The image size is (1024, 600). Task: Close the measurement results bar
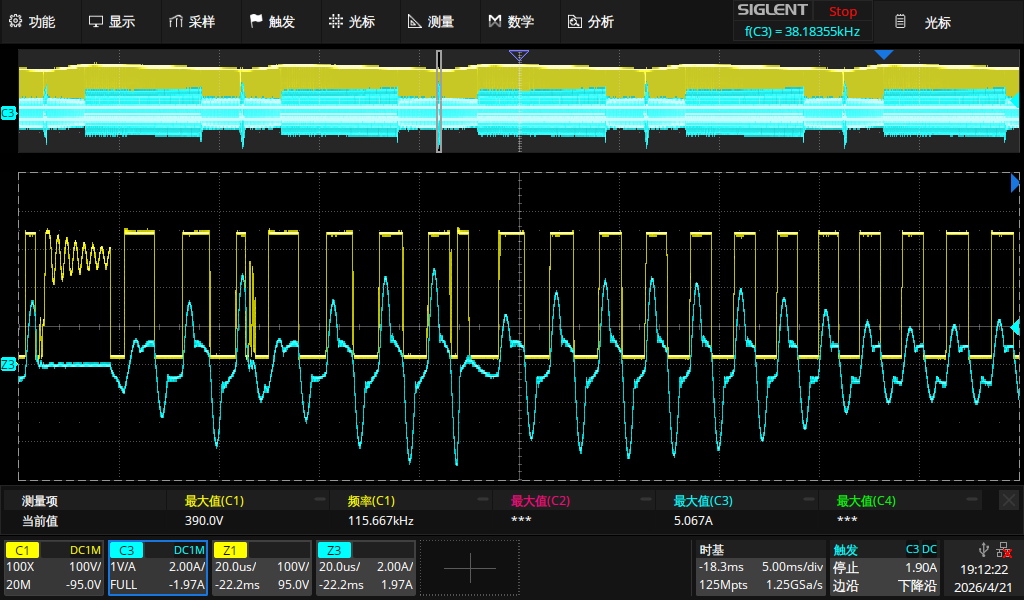1008,501
